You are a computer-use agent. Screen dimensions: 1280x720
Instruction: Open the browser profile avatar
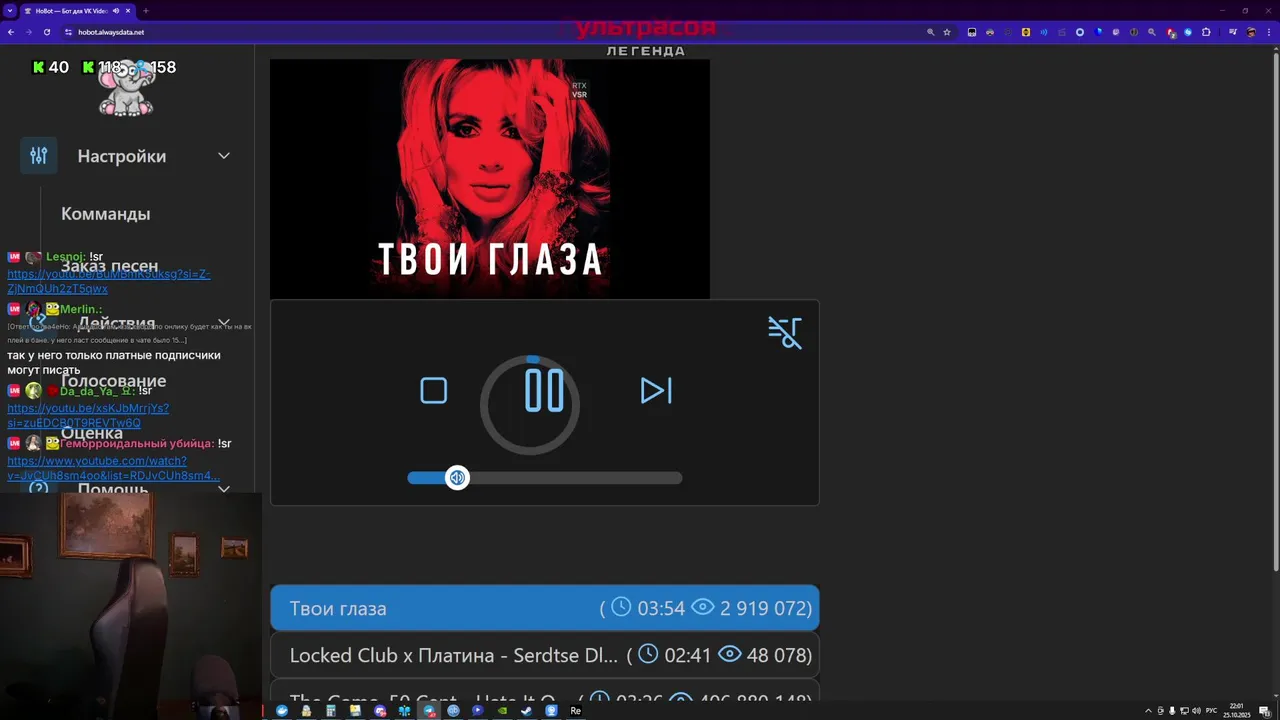(1249, 32)
